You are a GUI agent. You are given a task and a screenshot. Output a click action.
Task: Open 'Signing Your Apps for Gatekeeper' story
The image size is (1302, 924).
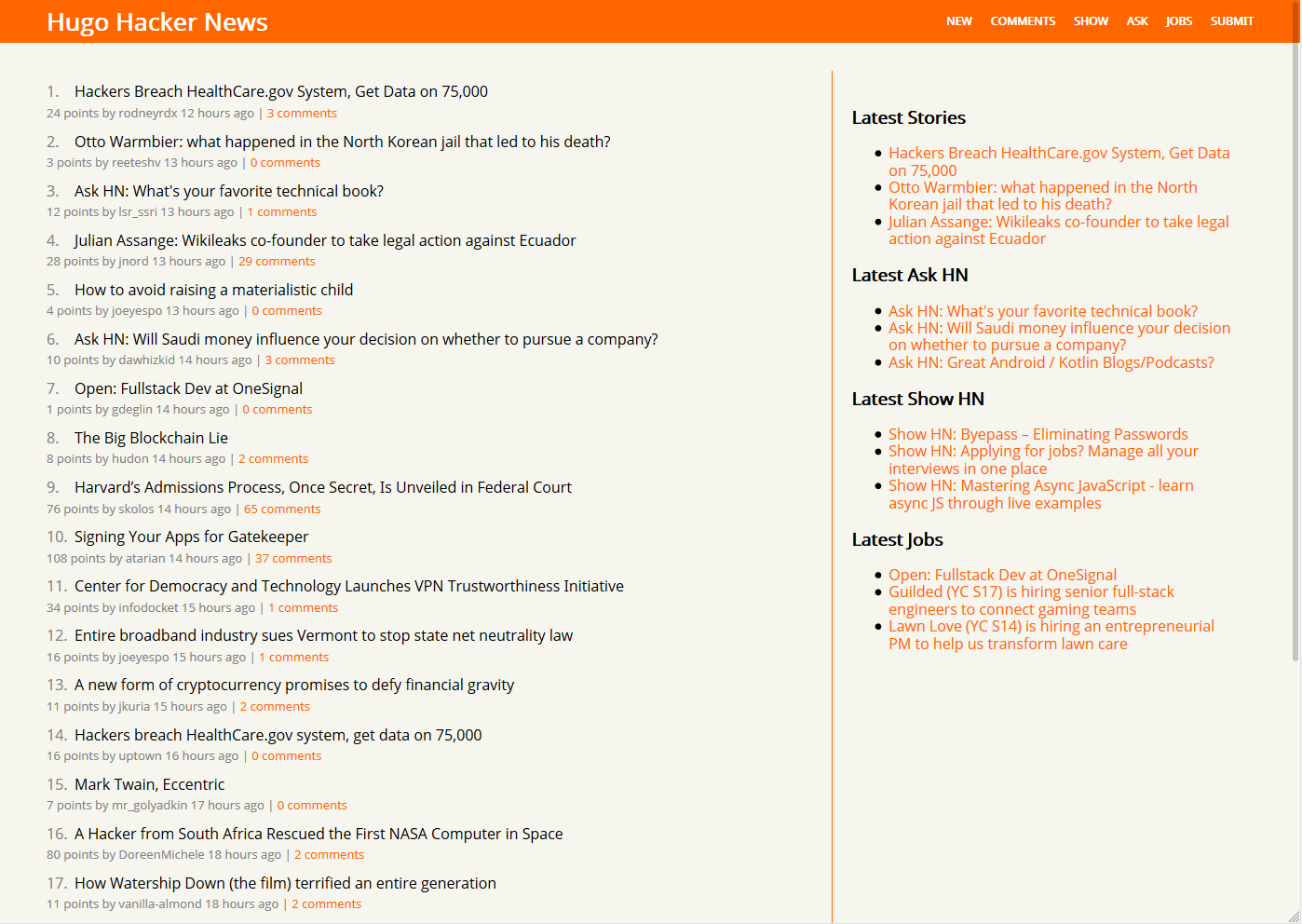point(191,537)
